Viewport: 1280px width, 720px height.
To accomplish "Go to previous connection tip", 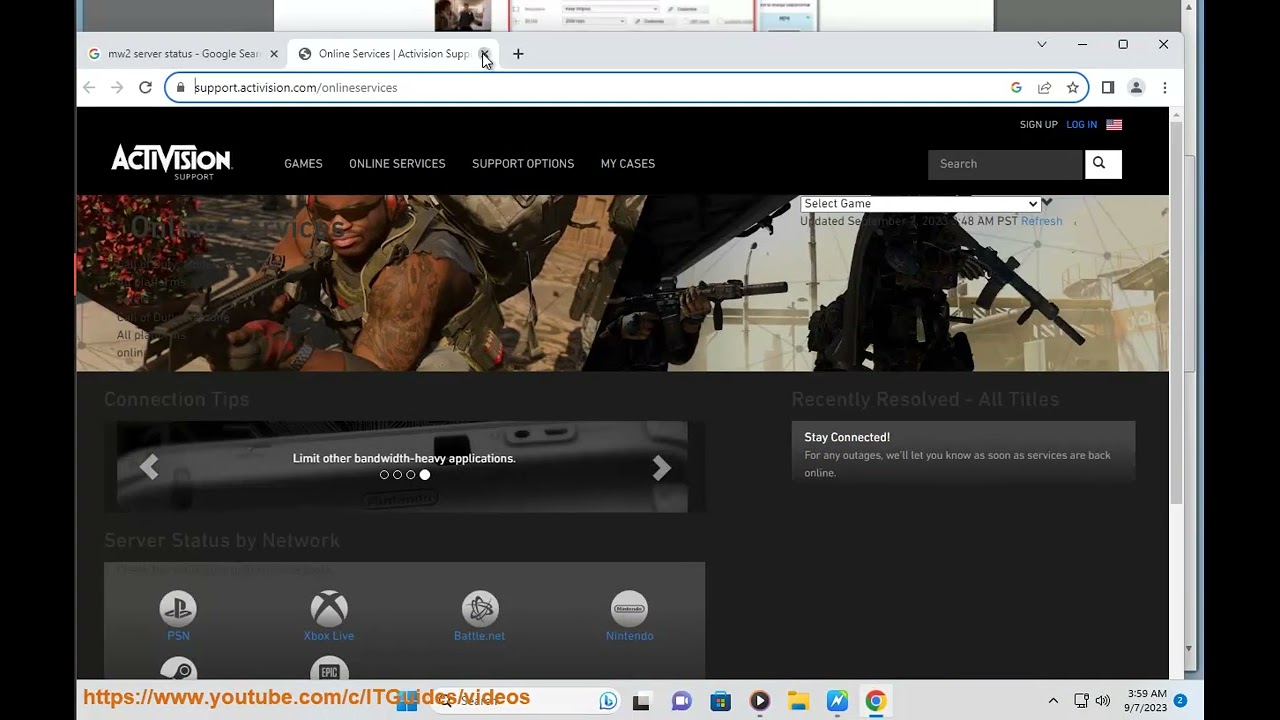I will [149, 467].
